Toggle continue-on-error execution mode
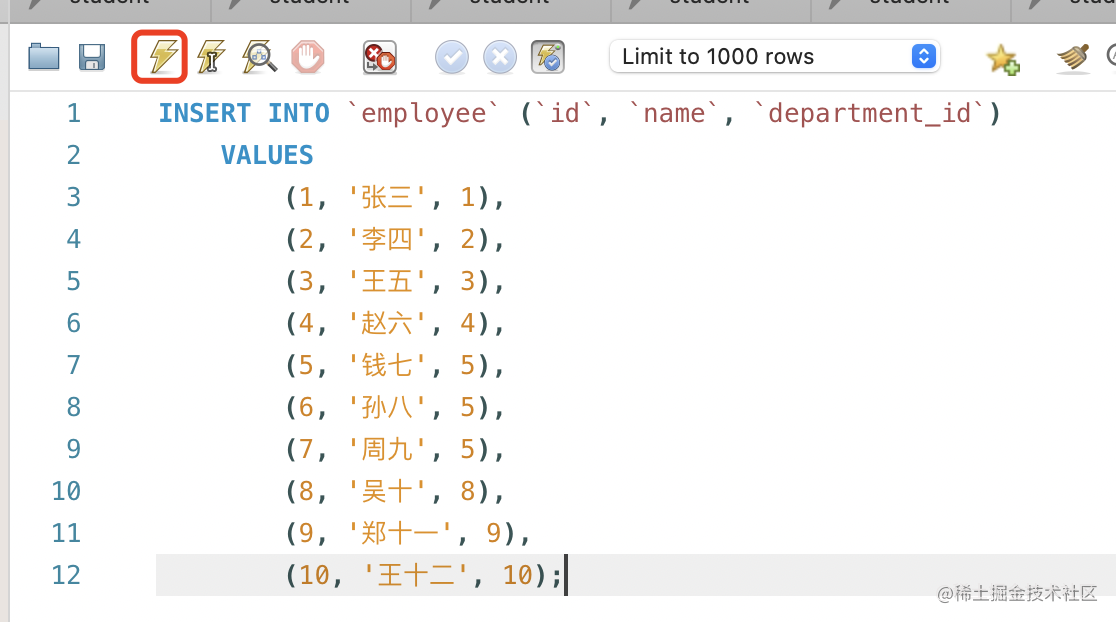Viewport: 1116px width, 622px height. pyautogui.click(x=379, y=57)
